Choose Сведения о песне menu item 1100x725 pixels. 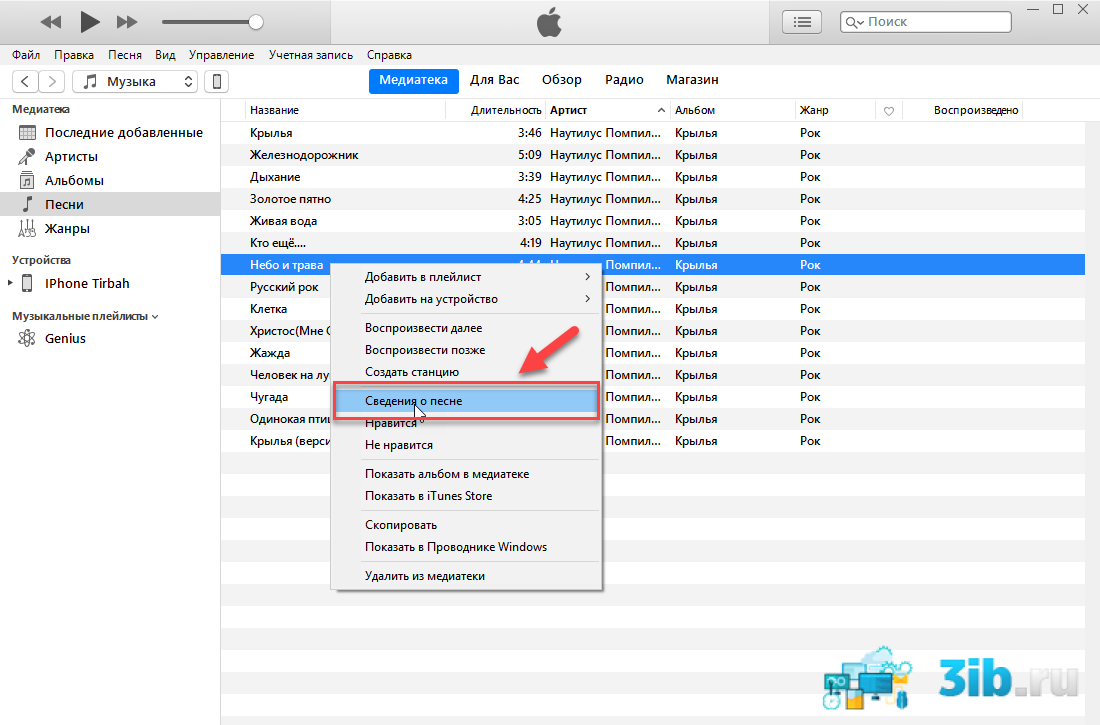(x=467, y=401)
